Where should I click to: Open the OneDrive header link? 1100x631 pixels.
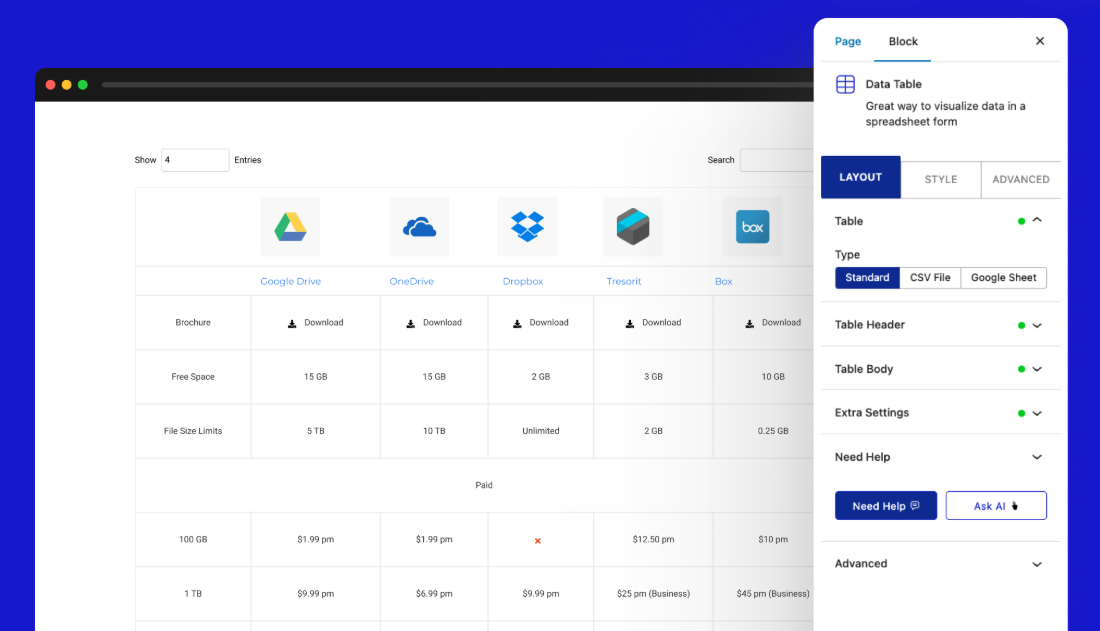click(412, 281)
